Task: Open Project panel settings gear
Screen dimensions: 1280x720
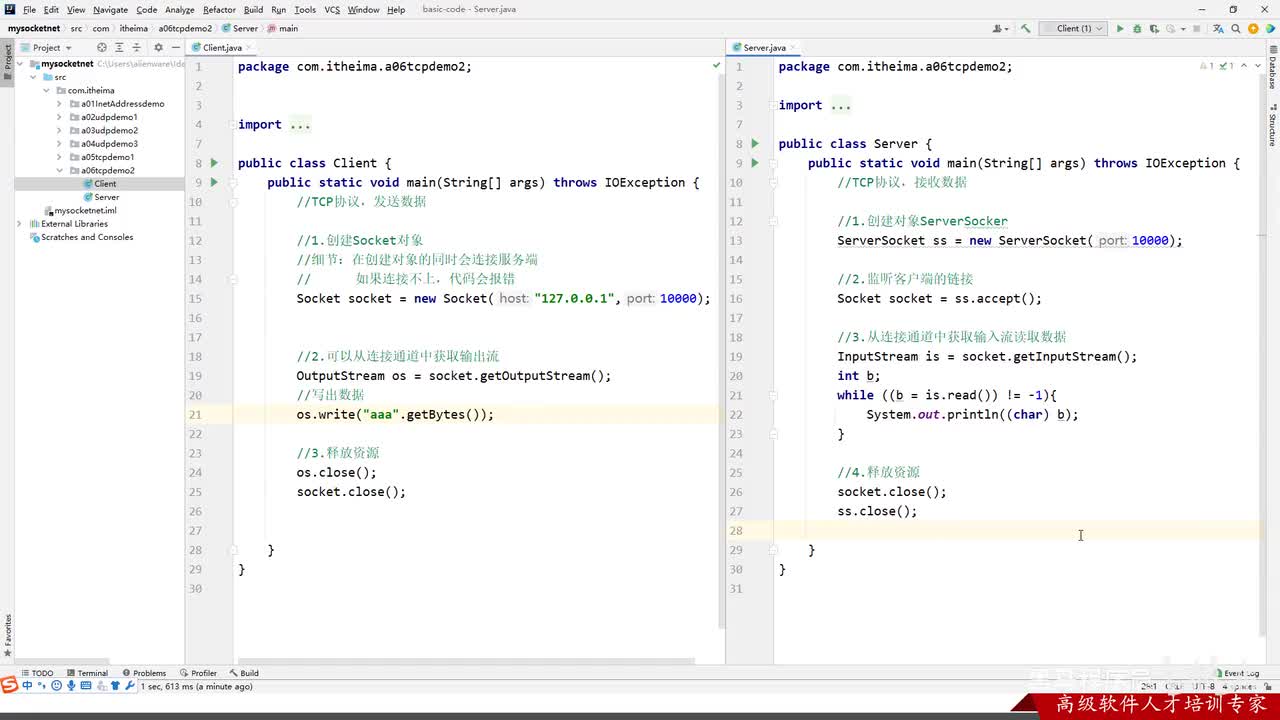Action: coord(158,47)
